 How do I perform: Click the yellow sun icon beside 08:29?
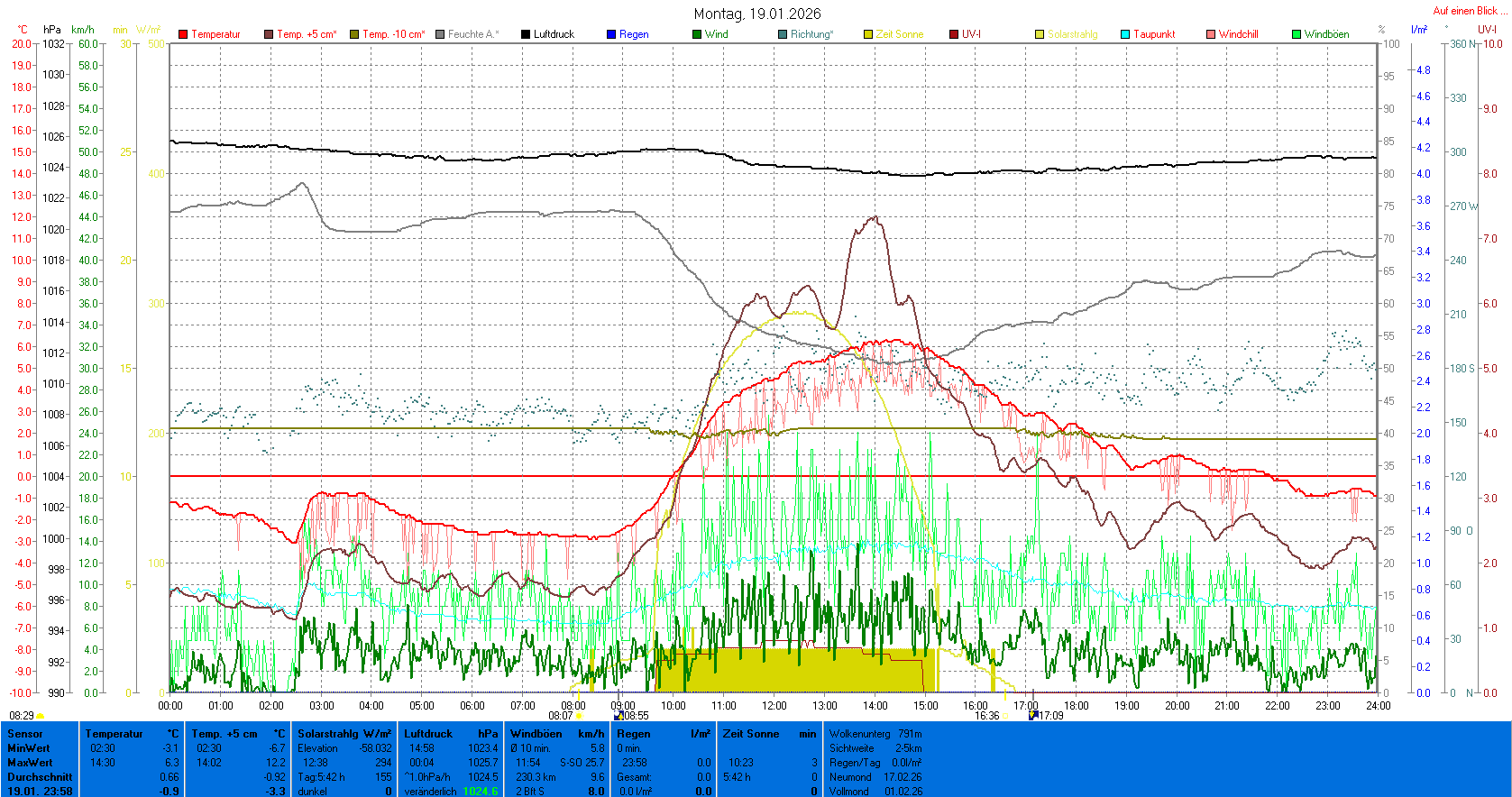(x=41, y=716)
